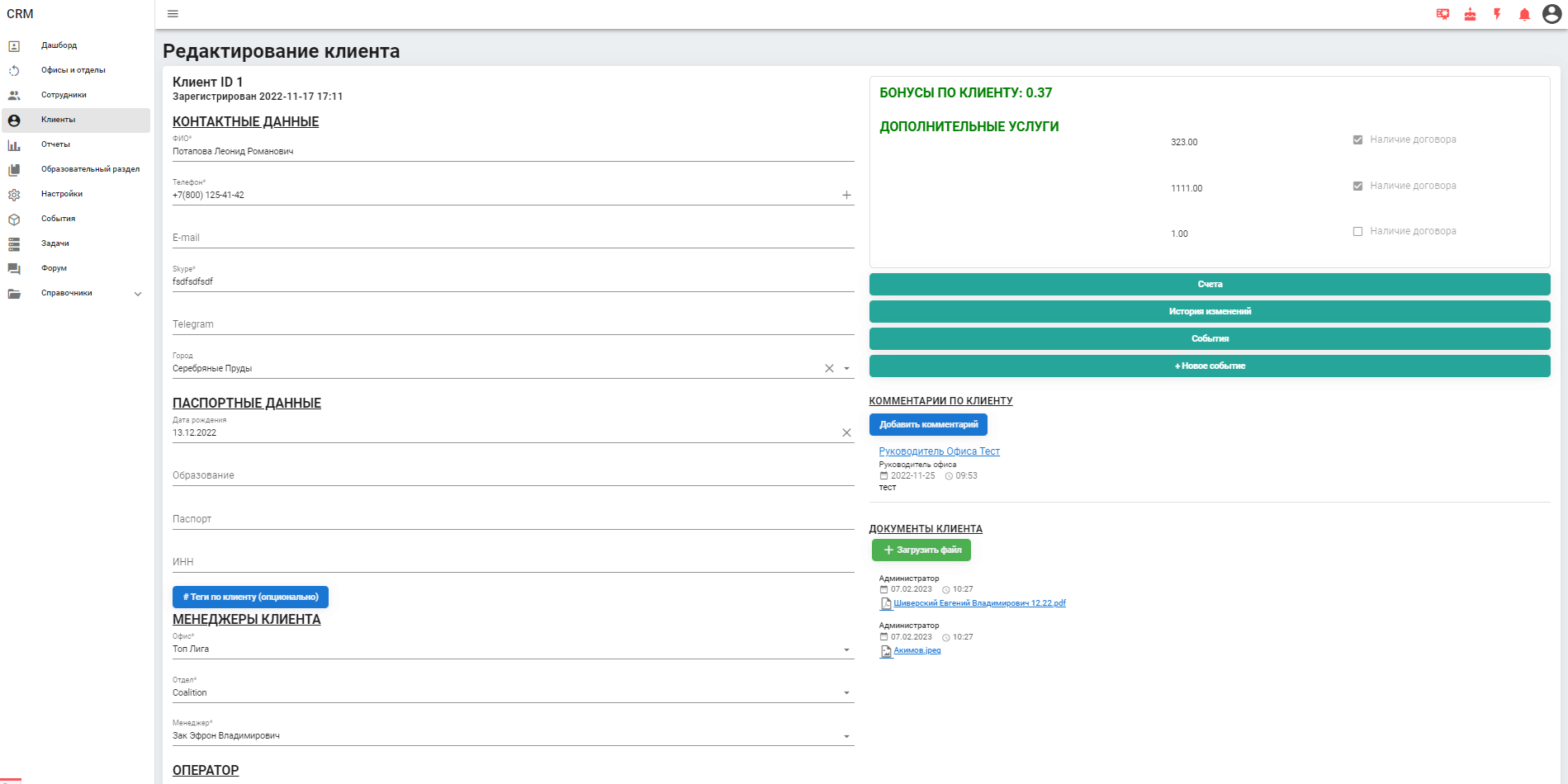Toggle Наличие договора checkbox for 1111.00
Viewport: 1568px width, 784px height.
pos(1357,186)
